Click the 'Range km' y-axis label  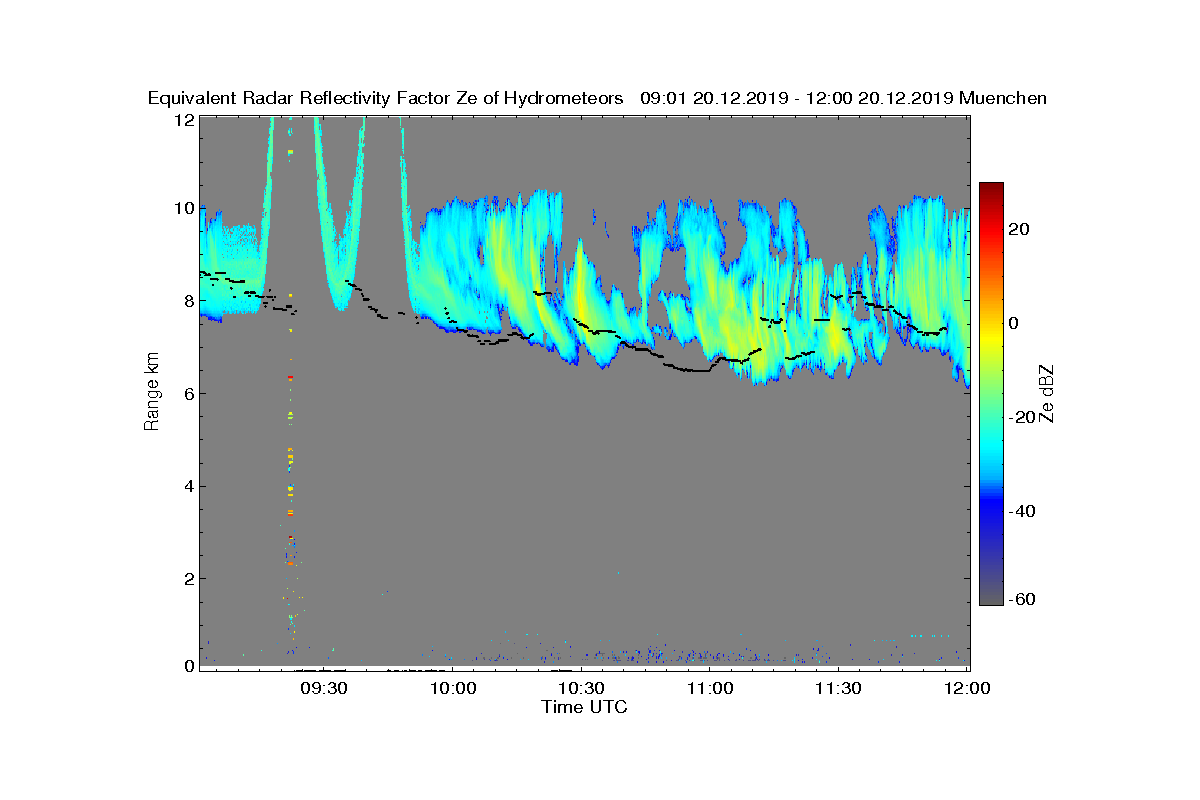pos(152,392)
